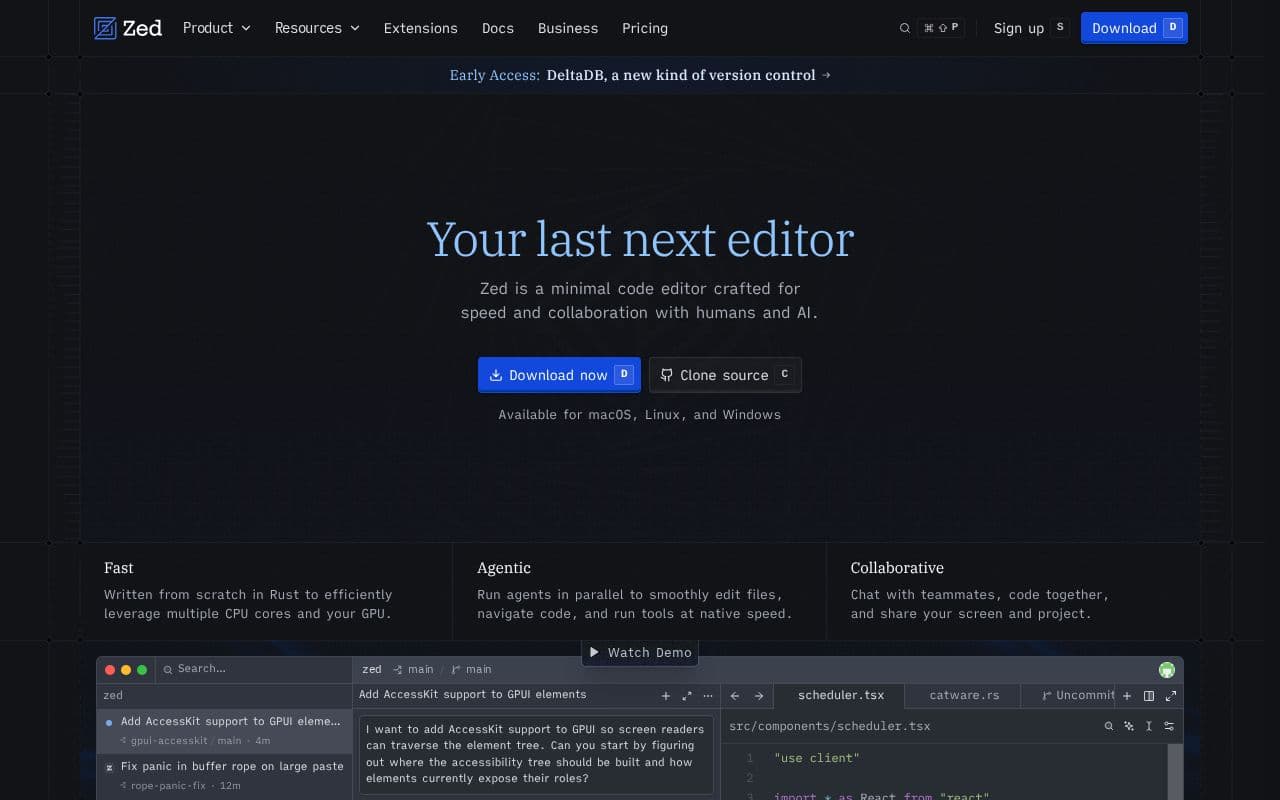Open the DeltaDB Early Access announcement
This screenshot has width=1280, height=800.
[640, 75]
